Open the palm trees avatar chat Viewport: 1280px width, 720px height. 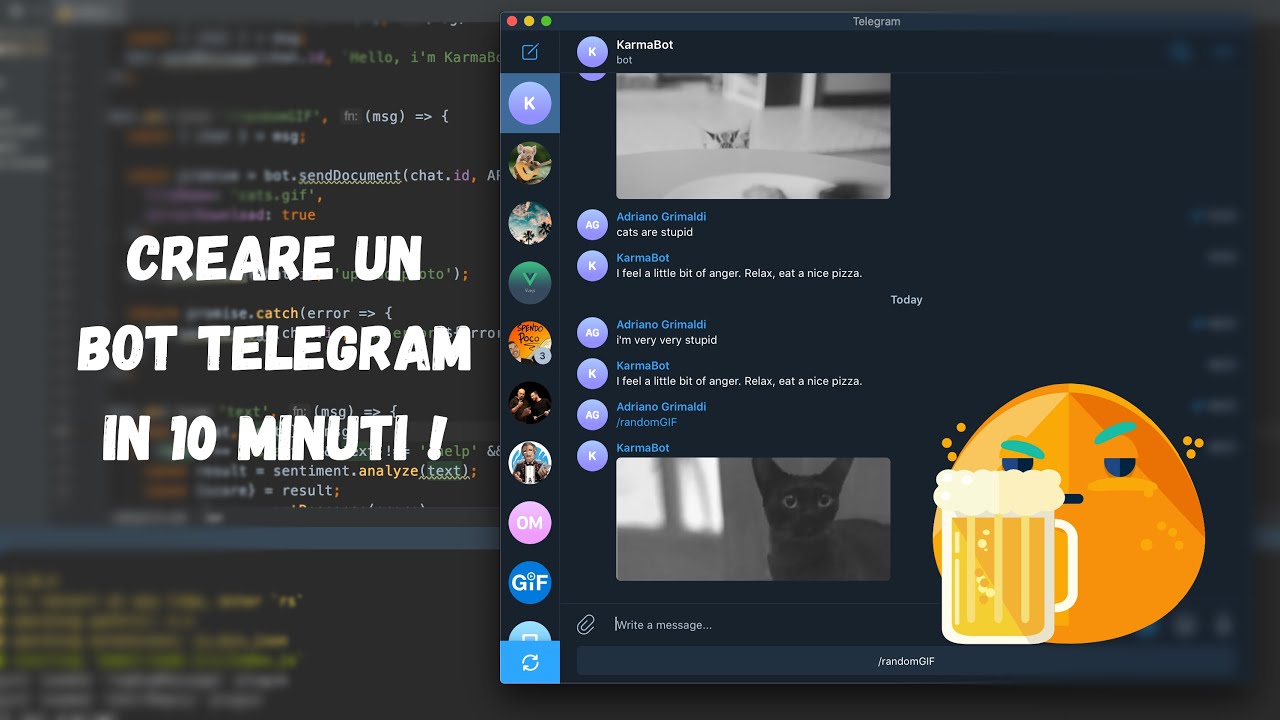point(530,223)
